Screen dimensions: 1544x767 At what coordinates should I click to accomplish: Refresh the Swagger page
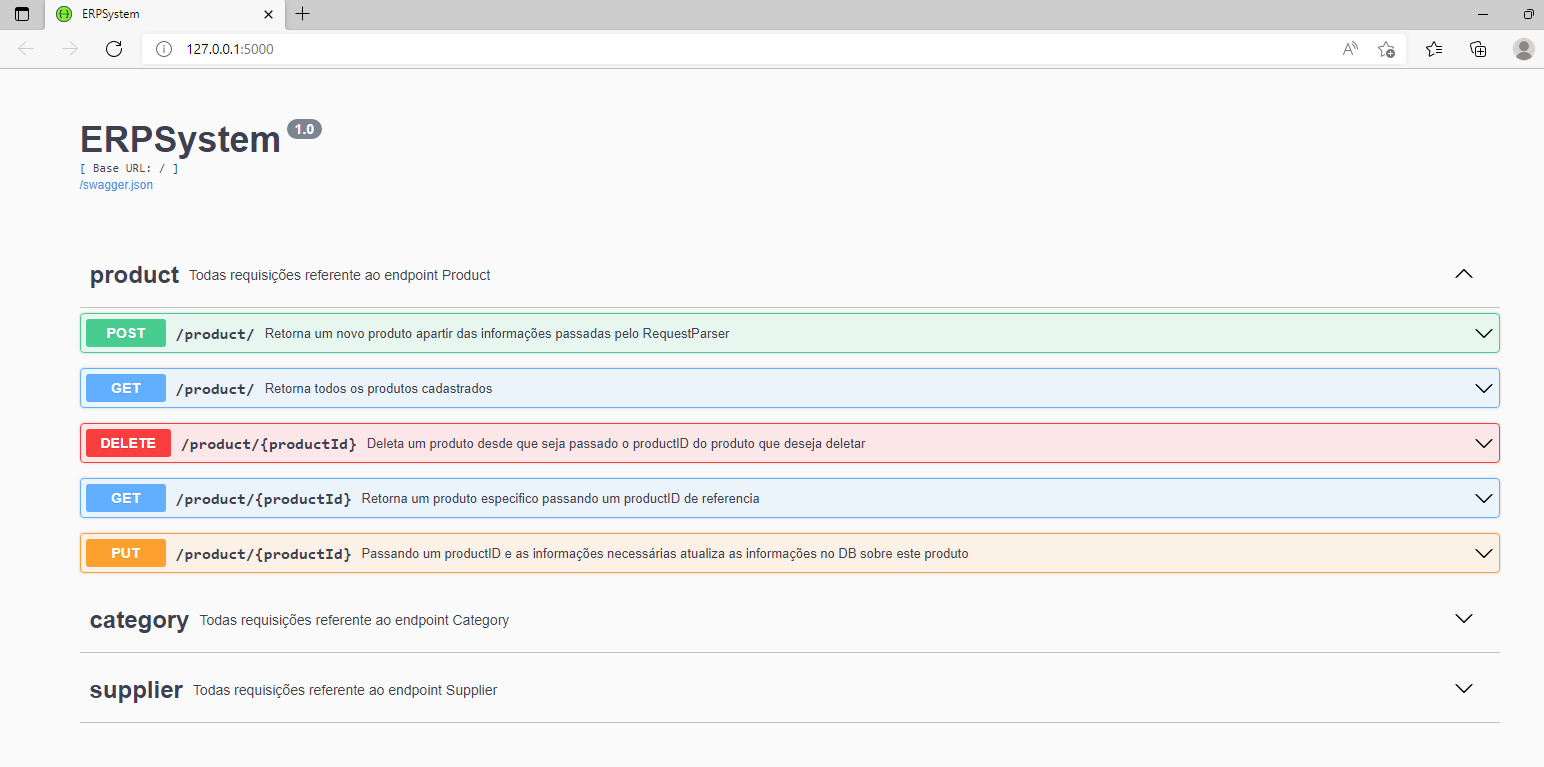click(113, 48)
